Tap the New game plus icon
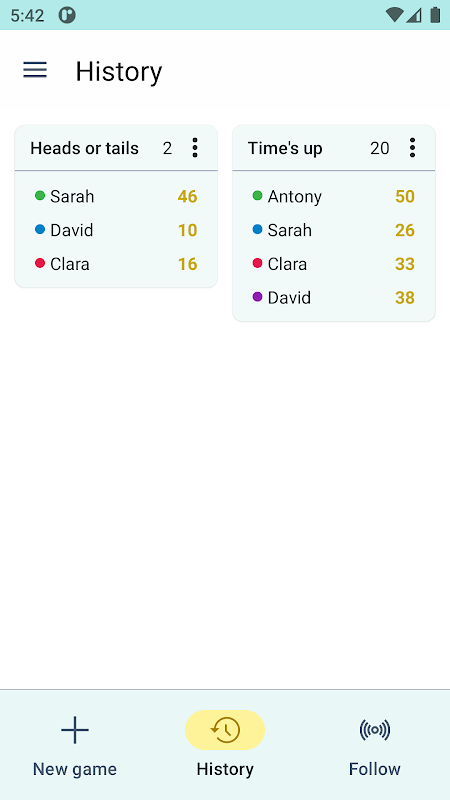 (75, 730)
